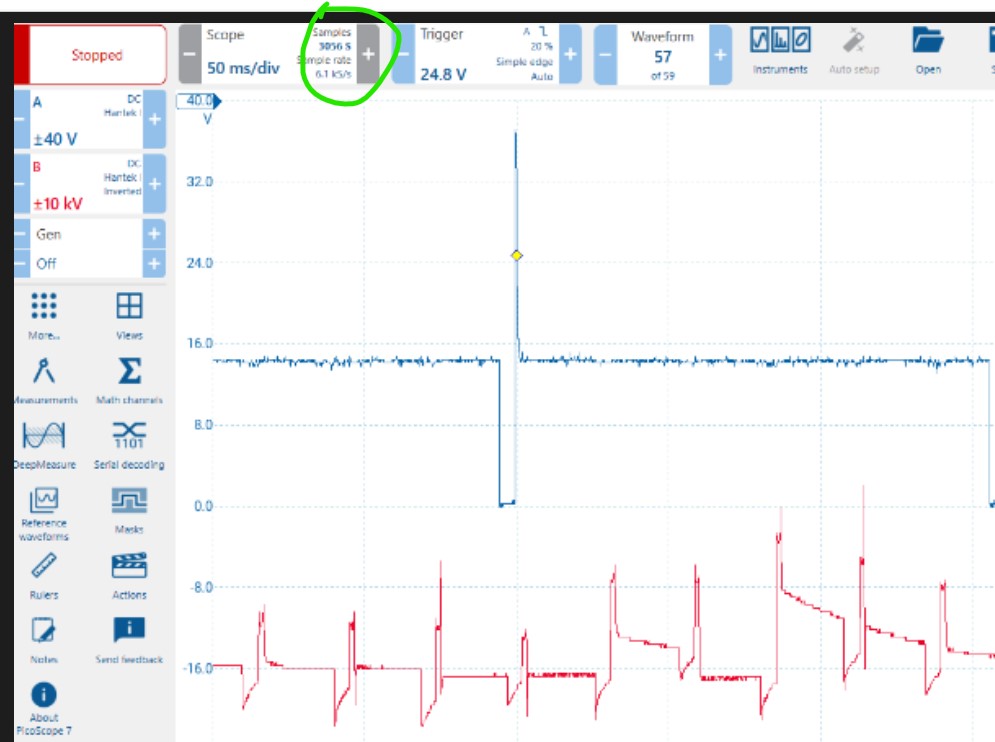Screen dimensions: 995x742
Task: Open Math channels sigma icon
Action: coord(129,372)
